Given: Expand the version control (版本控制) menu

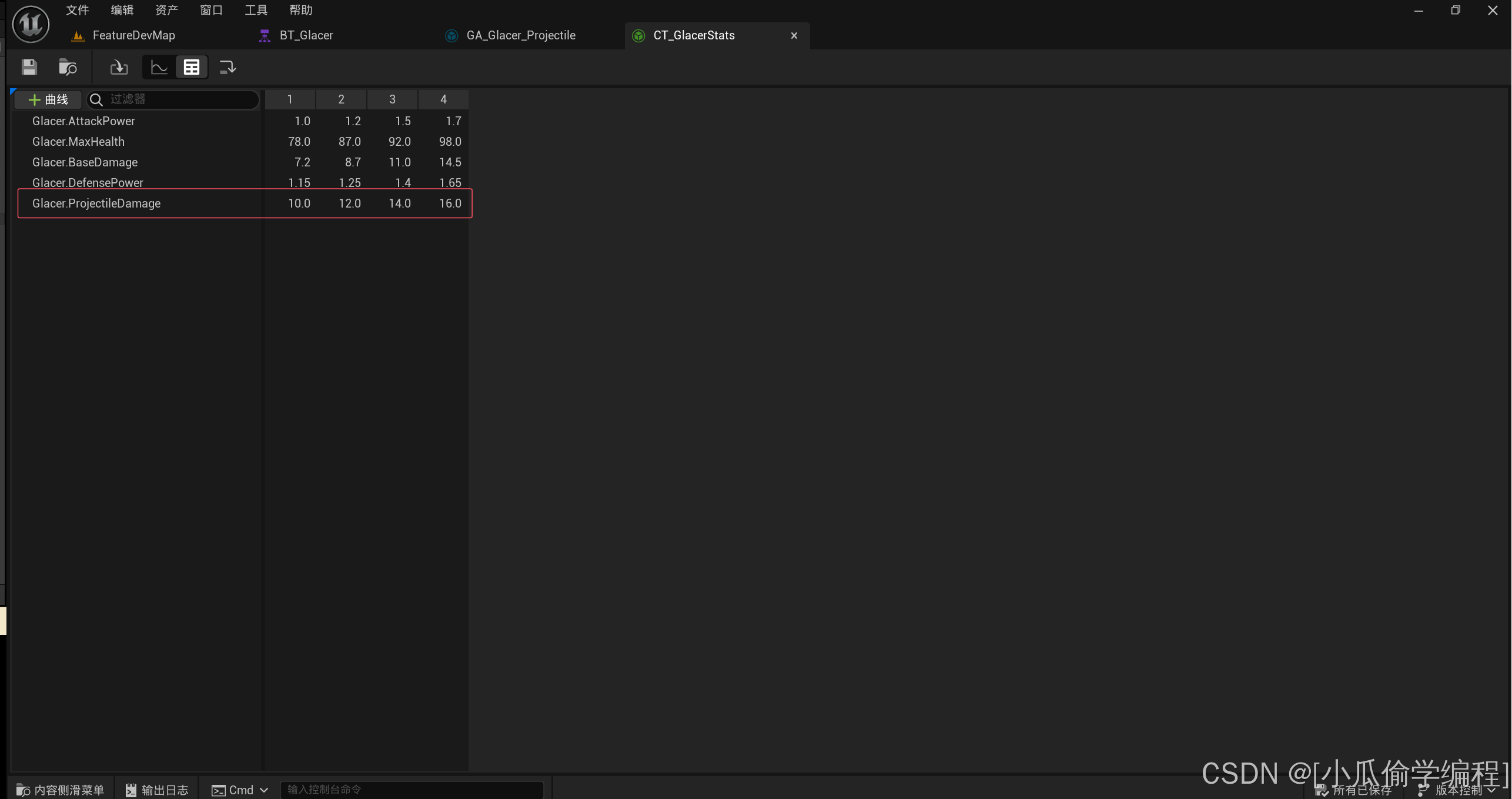Looking at the screenshot, I should [1457, 790].
